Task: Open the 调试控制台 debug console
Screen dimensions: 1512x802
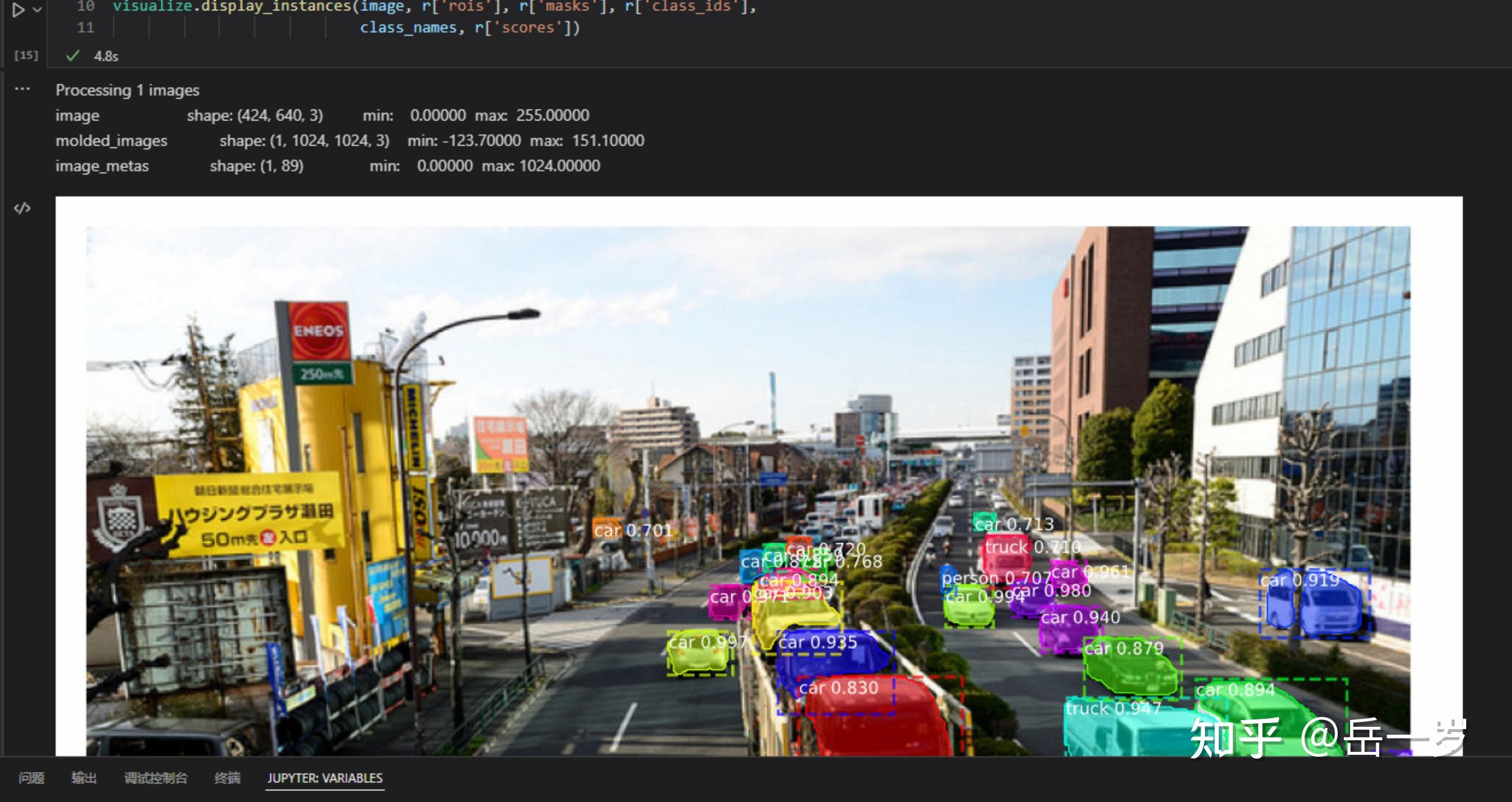Action: 156,778
